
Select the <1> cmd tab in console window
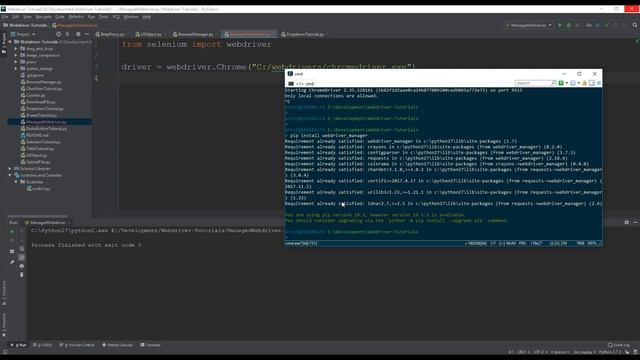(x=302, y=83)
